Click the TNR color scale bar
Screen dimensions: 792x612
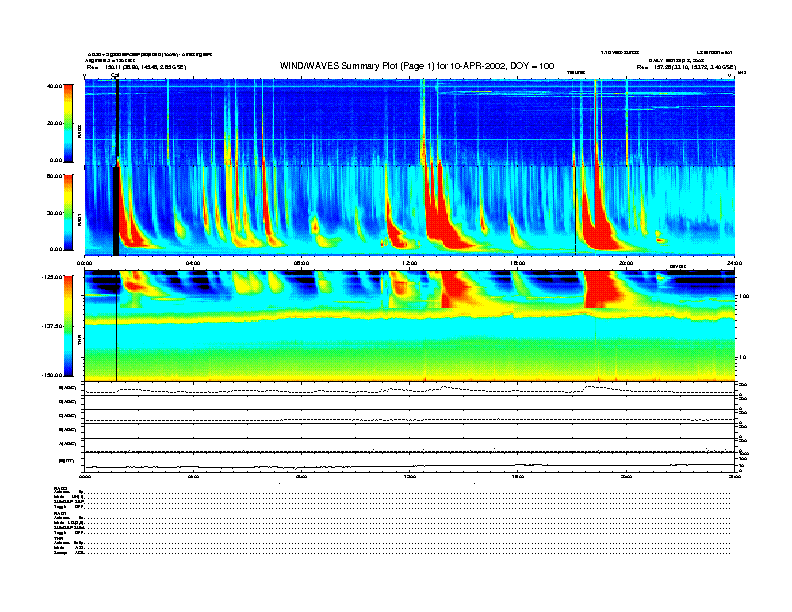68,326
